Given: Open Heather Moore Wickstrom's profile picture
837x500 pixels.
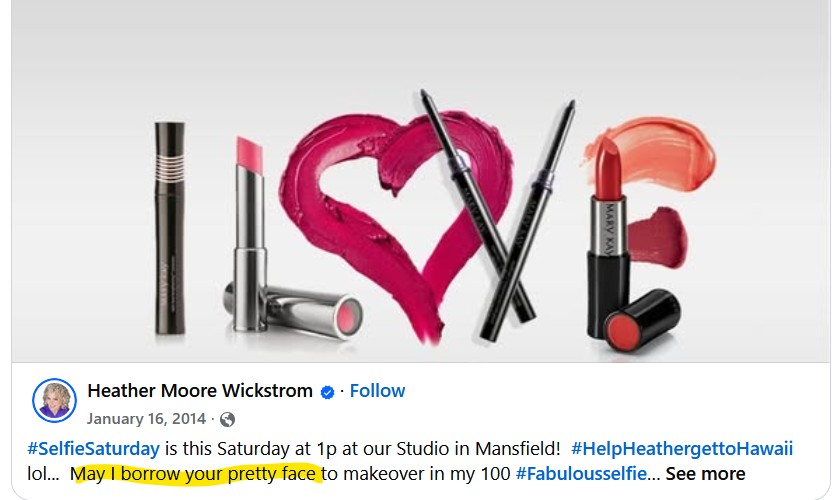Looking at the screenshot, I should 54,400.
